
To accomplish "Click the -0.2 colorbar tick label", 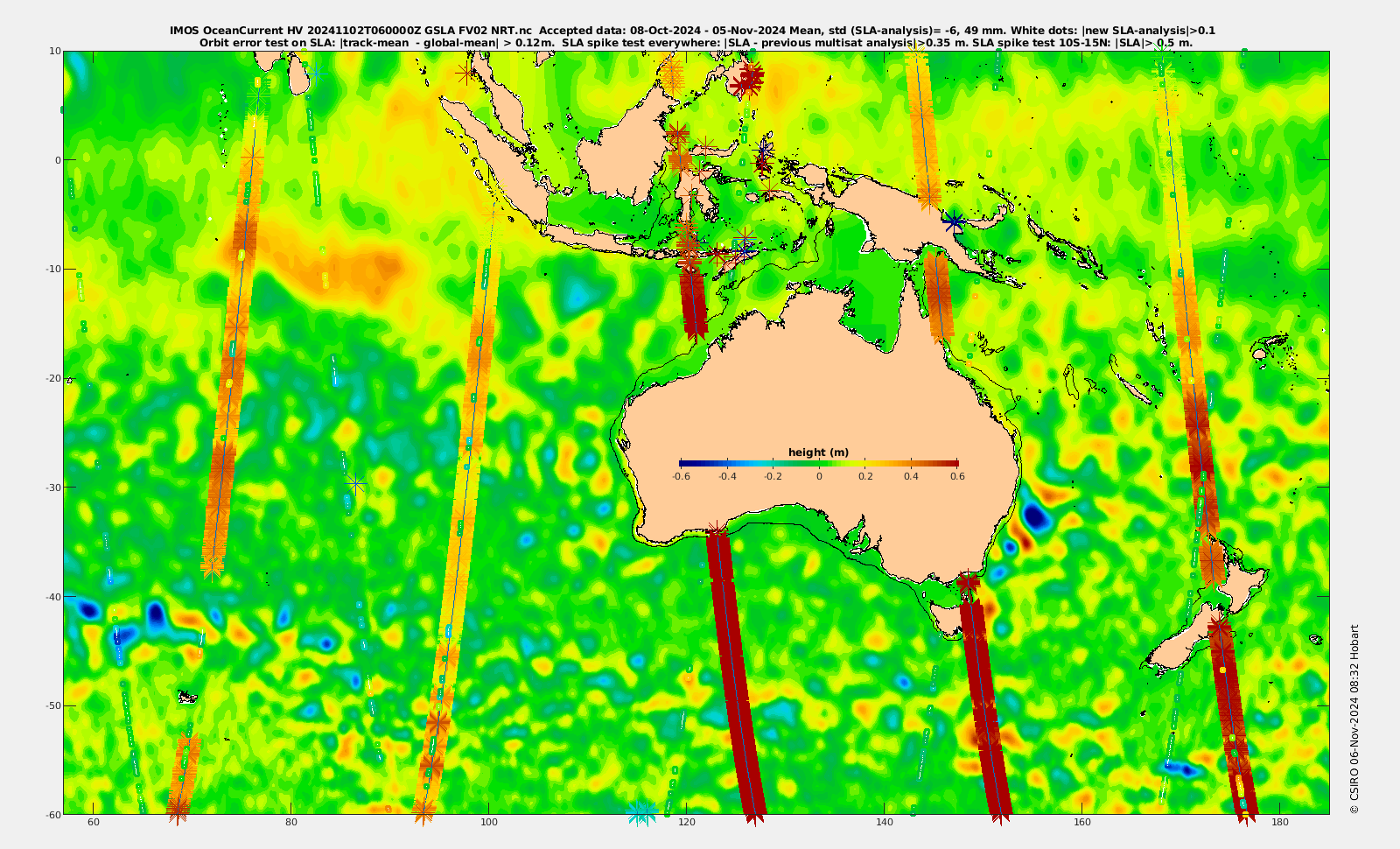I will click(773, 477).
